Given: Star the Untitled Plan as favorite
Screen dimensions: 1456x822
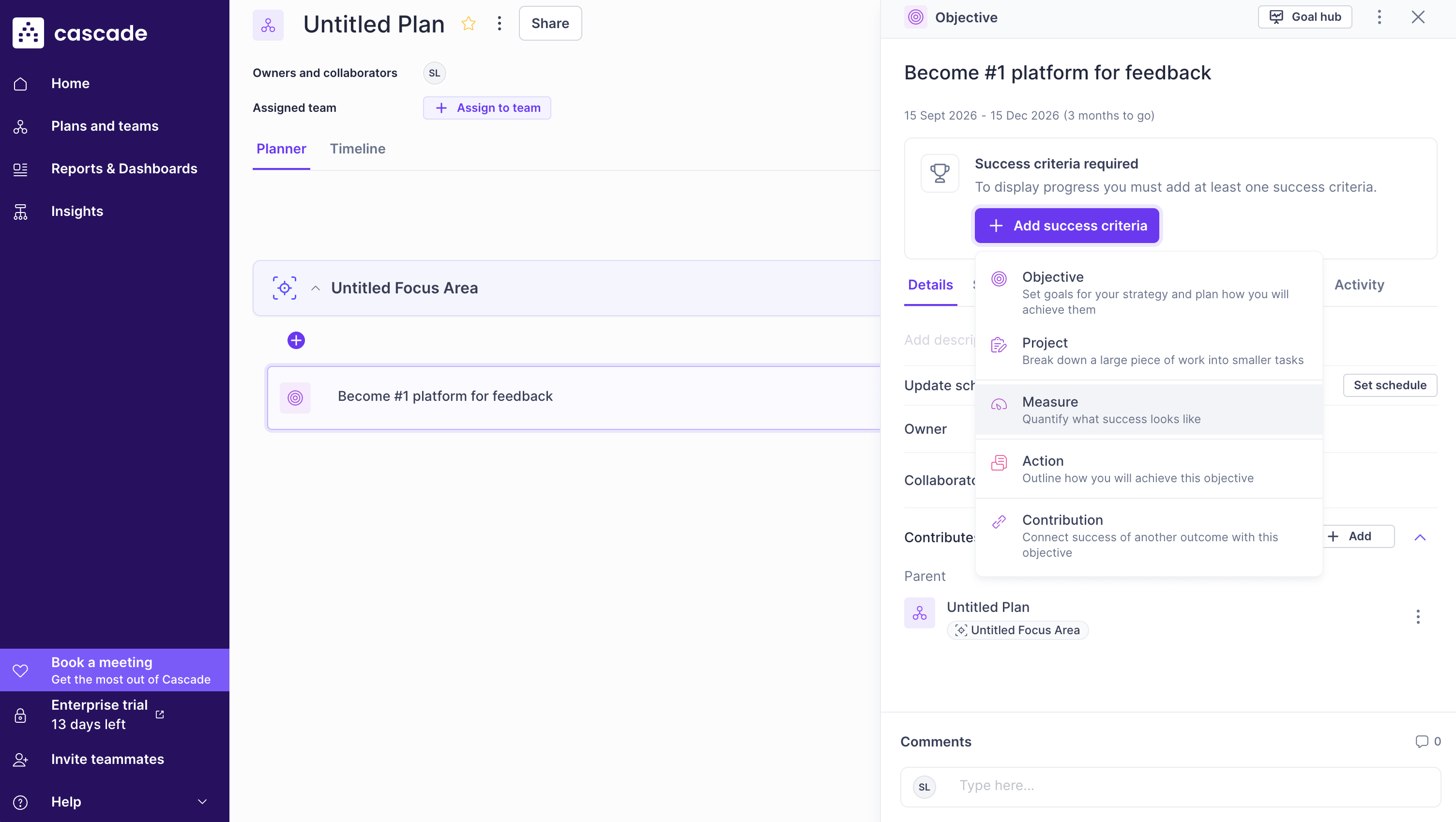Looking at the screenshot, I should [468, 23].
